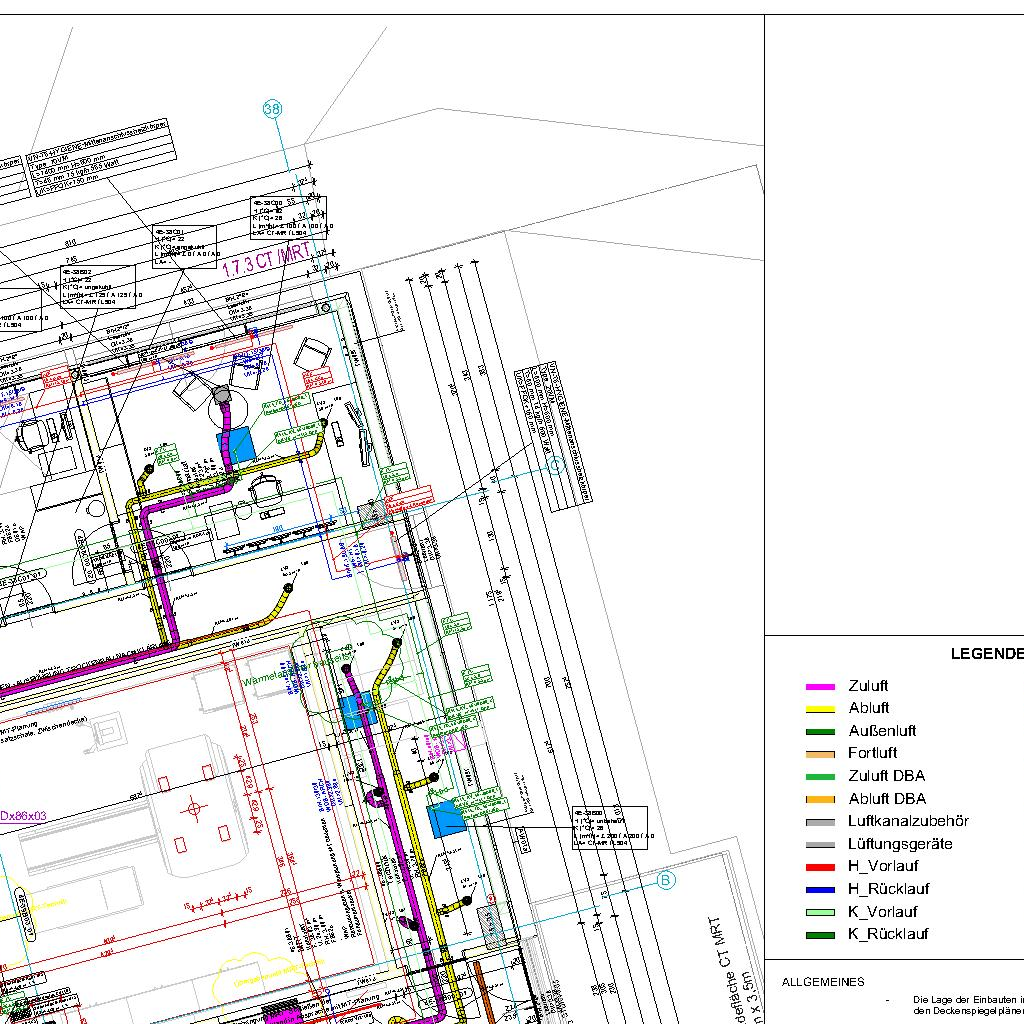Click the ALLGEMEINES section heading
Image resolution: width=1024 pixels, height=1024 pixels.
(823, 982)
